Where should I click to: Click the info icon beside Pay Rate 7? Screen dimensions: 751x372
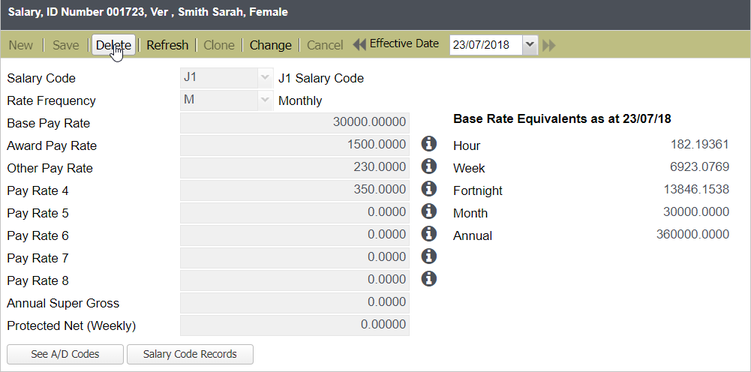(x=429, y=256)
